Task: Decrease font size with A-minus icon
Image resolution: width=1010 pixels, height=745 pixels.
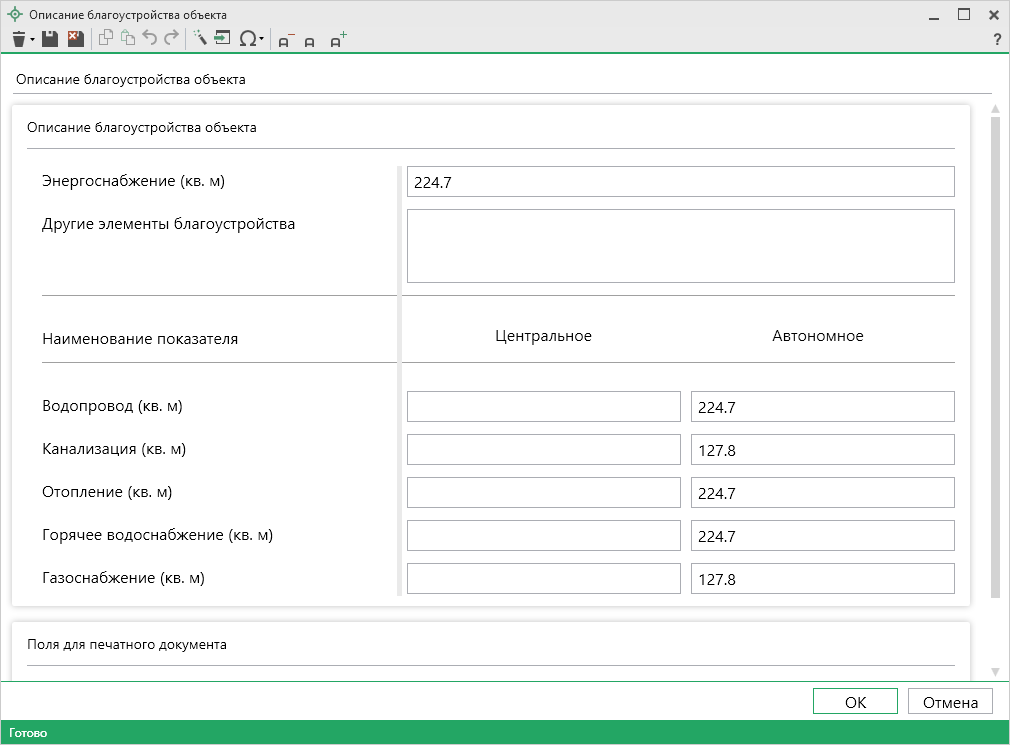Action: tap(286, 40)
